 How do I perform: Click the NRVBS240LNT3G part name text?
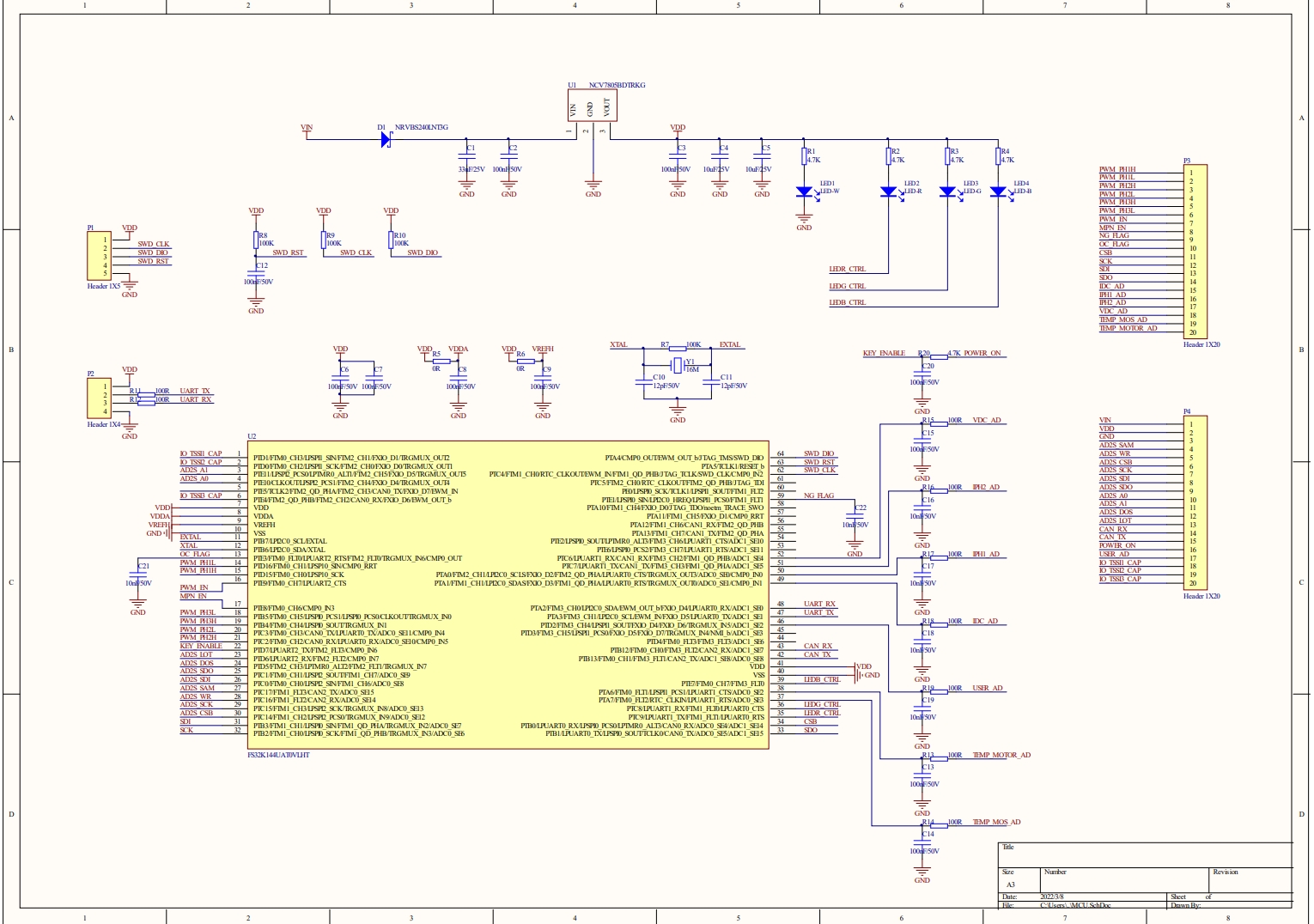422,127
